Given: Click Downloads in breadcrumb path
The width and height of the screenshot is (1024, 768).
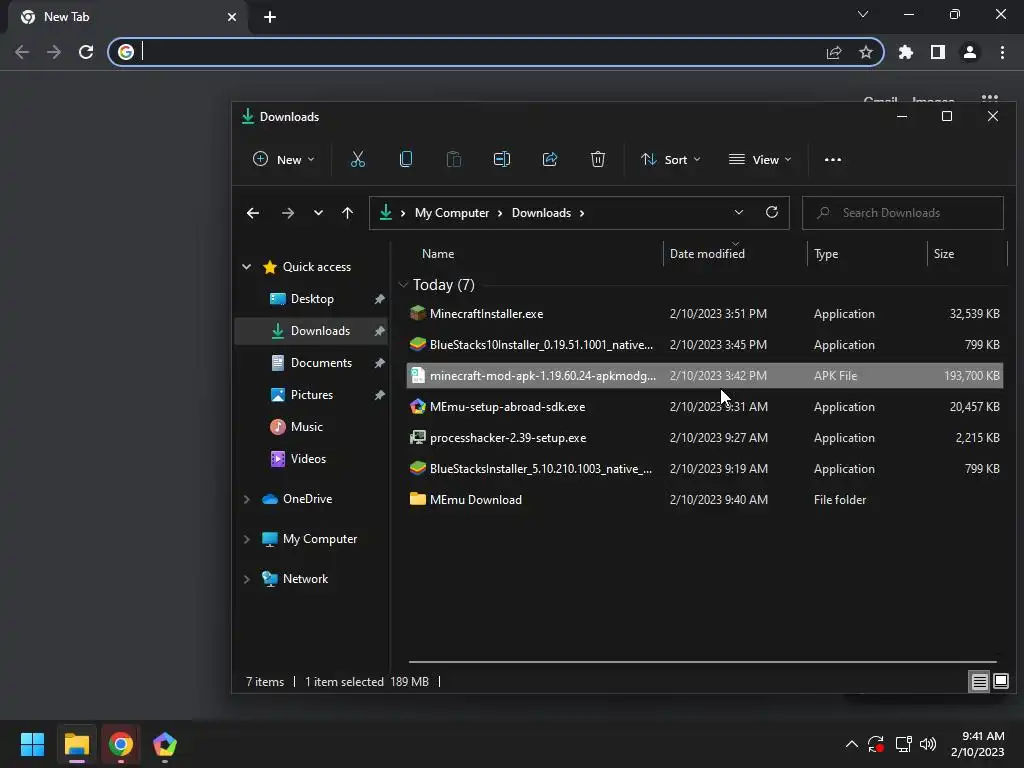Looking at the screenshot, I should tap(541, 213).
